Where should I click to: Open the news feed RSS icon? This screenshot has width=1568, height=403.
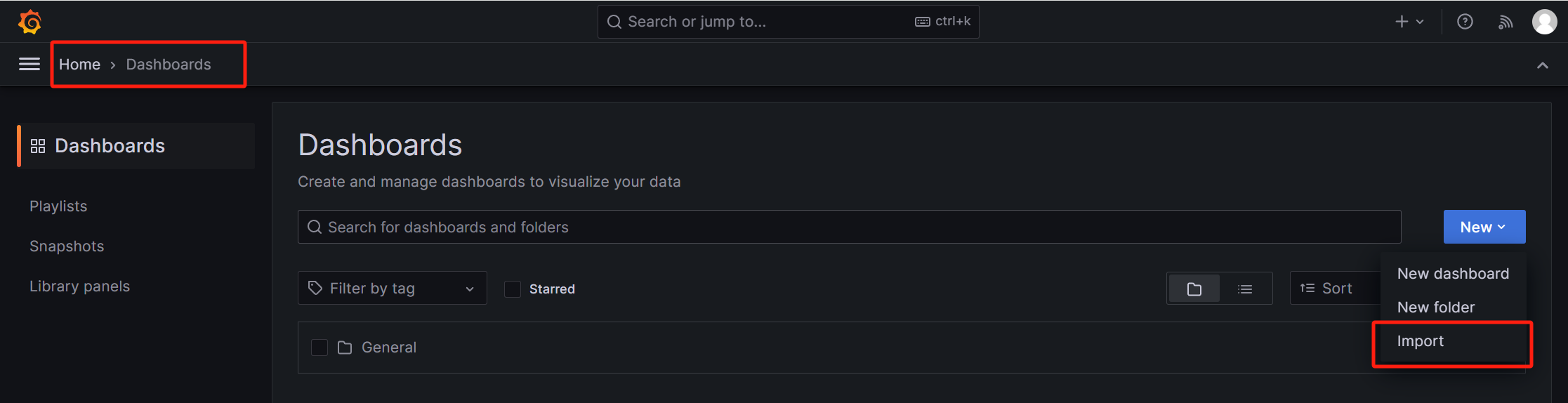click(1506, 22)
